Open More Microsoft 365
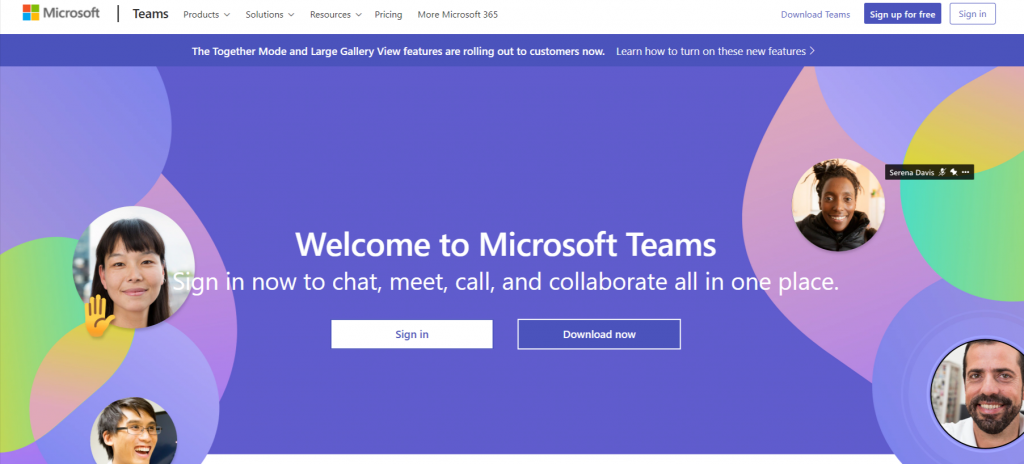 (458, 14)
